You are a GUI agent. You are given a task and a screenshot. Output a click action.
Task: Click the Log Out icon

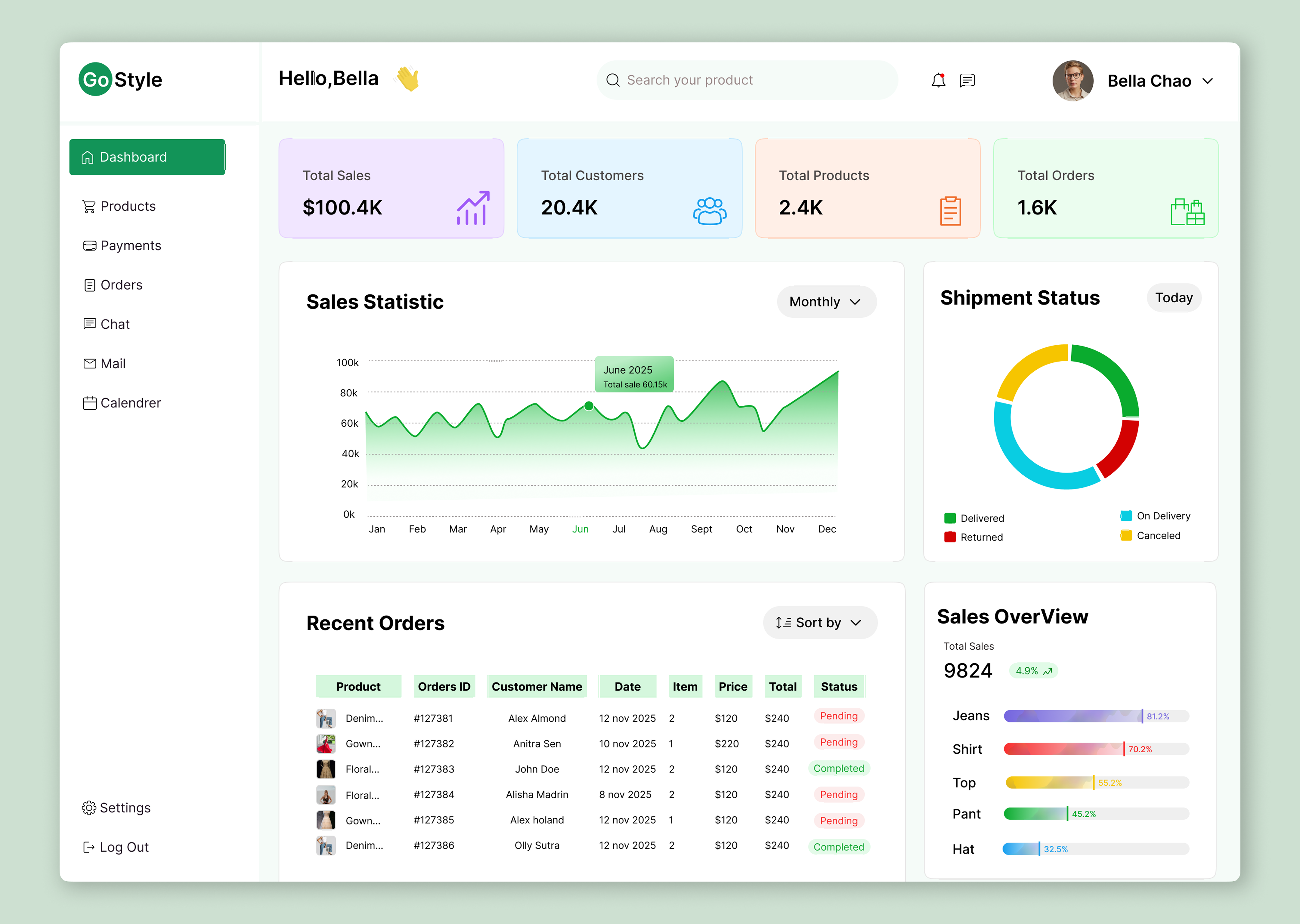[x=89, y=847]
